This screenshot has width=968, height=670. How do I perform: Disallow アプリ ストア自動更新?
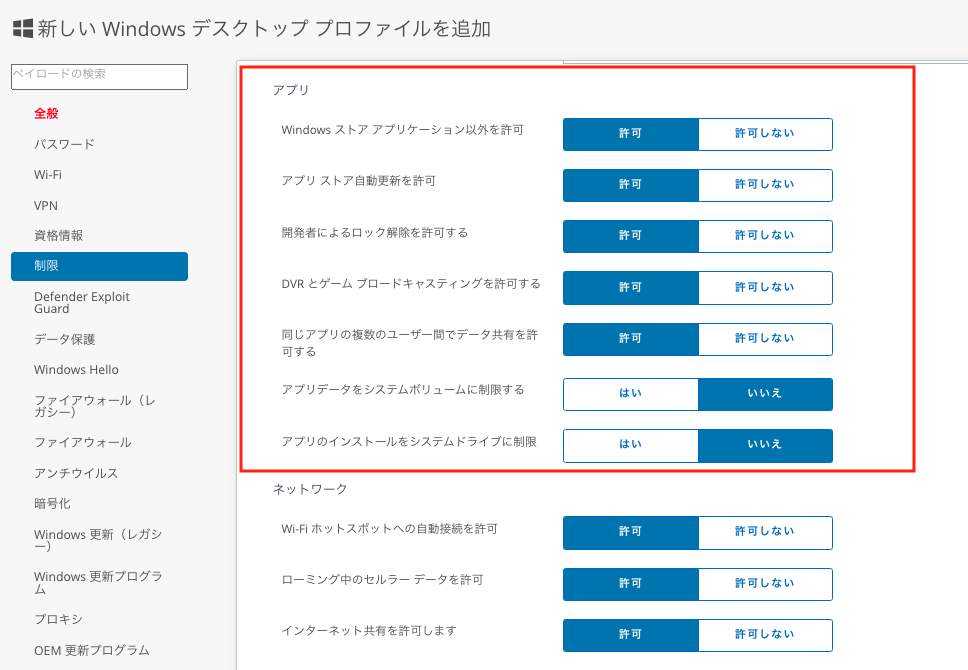click(x=765, y=185)
